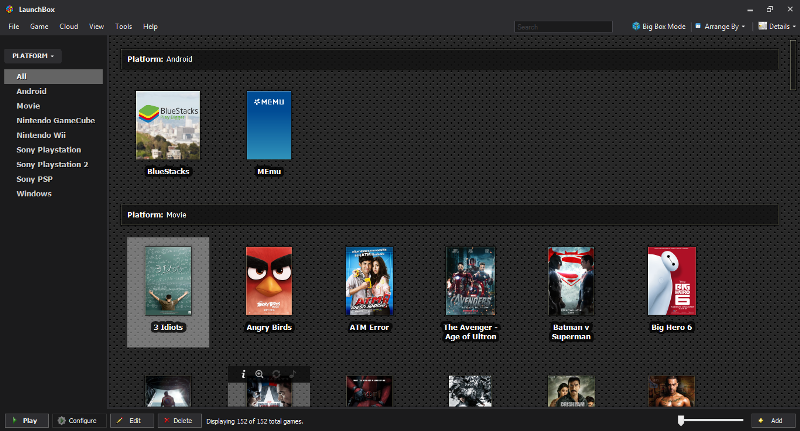Select the Big Hero 6 poster

(671, 281)
